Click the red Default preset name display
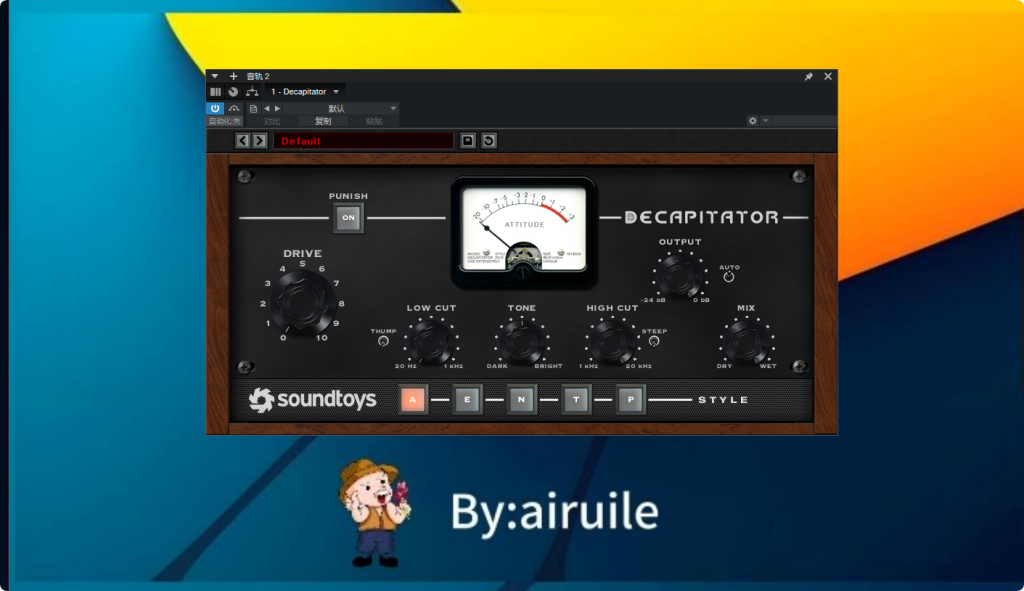The image size is (1024, 591). click(363, 140)
